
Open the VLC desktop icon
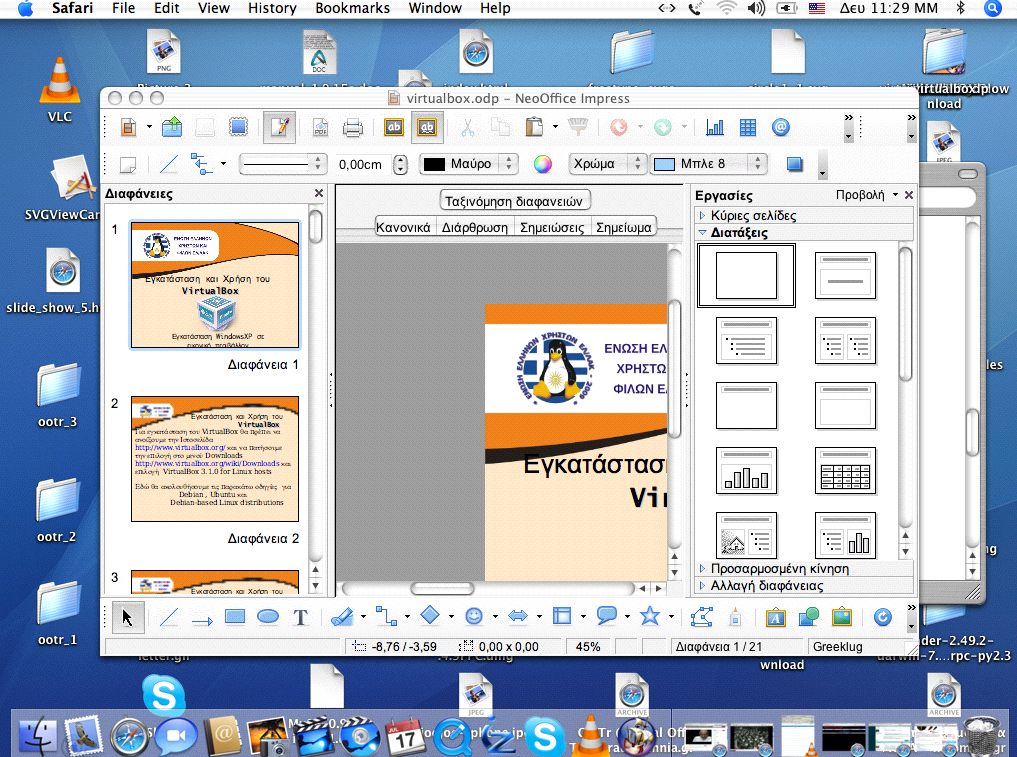pos(60,90)
